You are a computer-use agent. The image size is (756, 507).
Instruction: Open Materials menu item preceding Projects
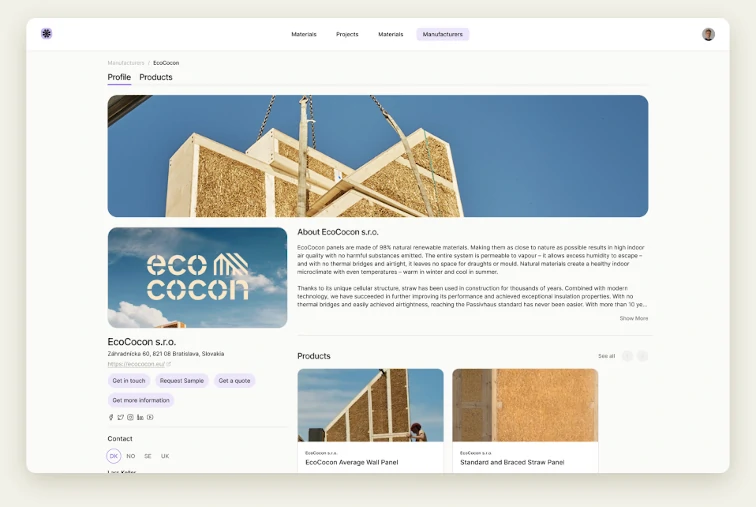[x=304, y=34]
